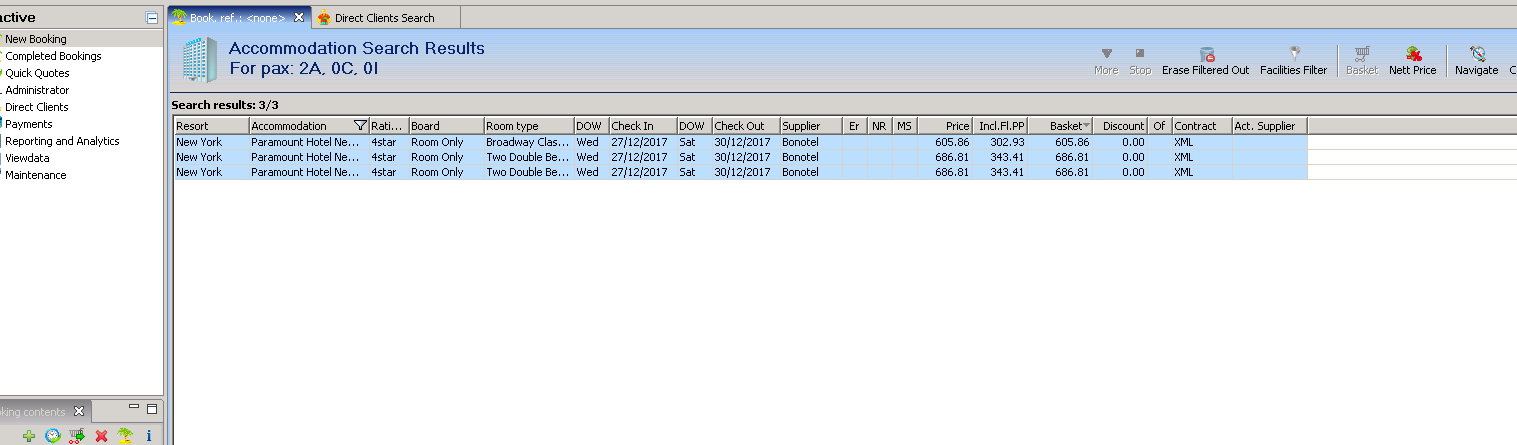Open Payments in the sidebar

pos(29,124)
